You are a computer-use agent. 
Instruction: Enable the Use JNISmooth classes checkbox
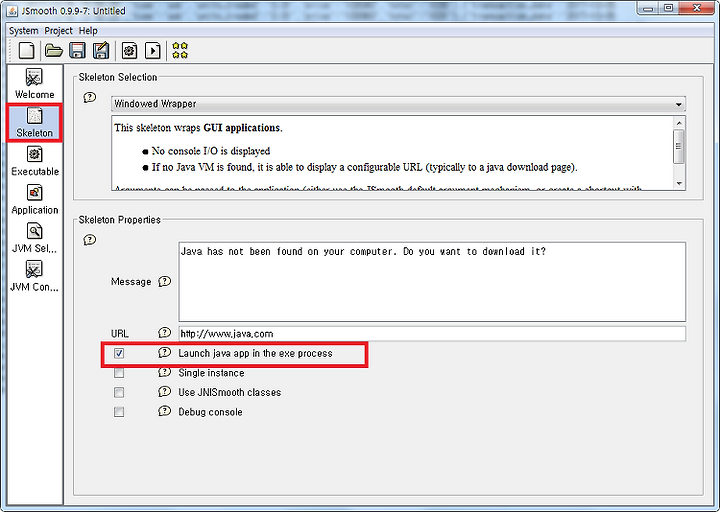point(119,392)
